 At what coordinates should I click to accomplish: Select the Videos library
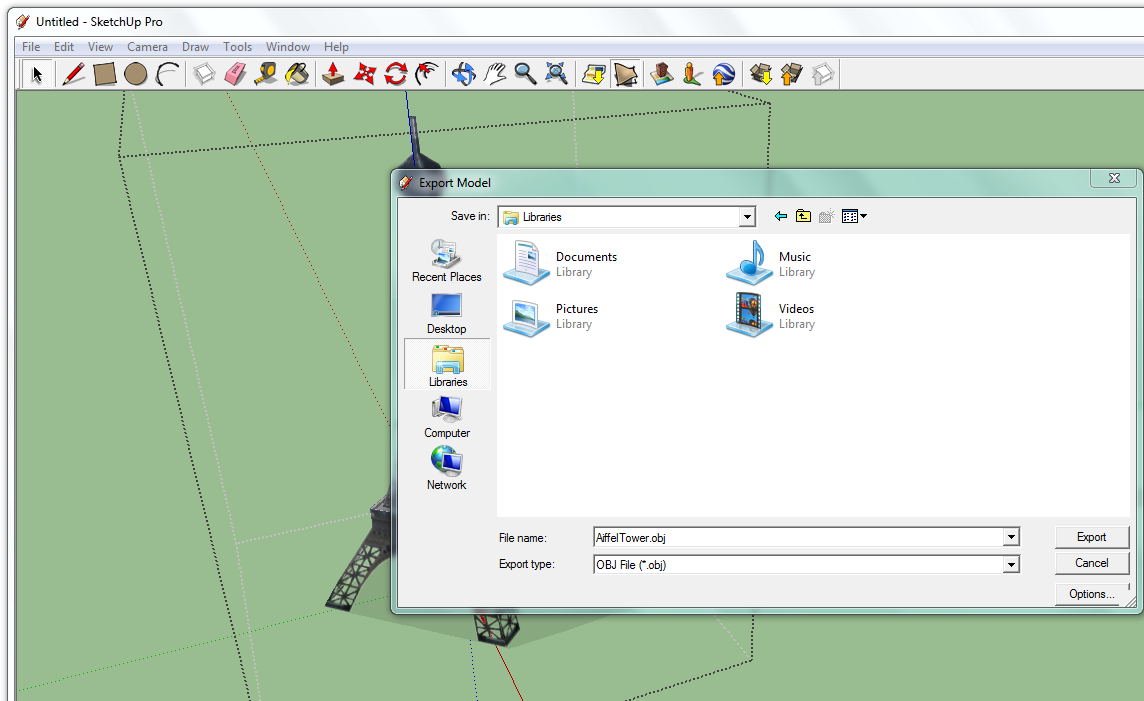(x=770, y=316)
